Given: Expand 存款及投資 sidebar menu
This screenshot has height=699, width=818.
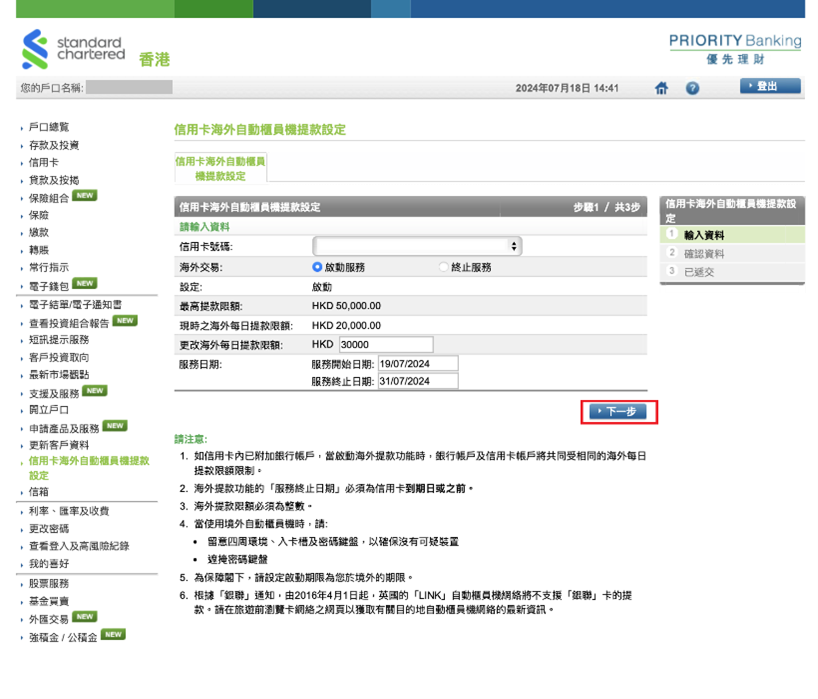Looking at the screenshot, I should click(x=54, y=145).
